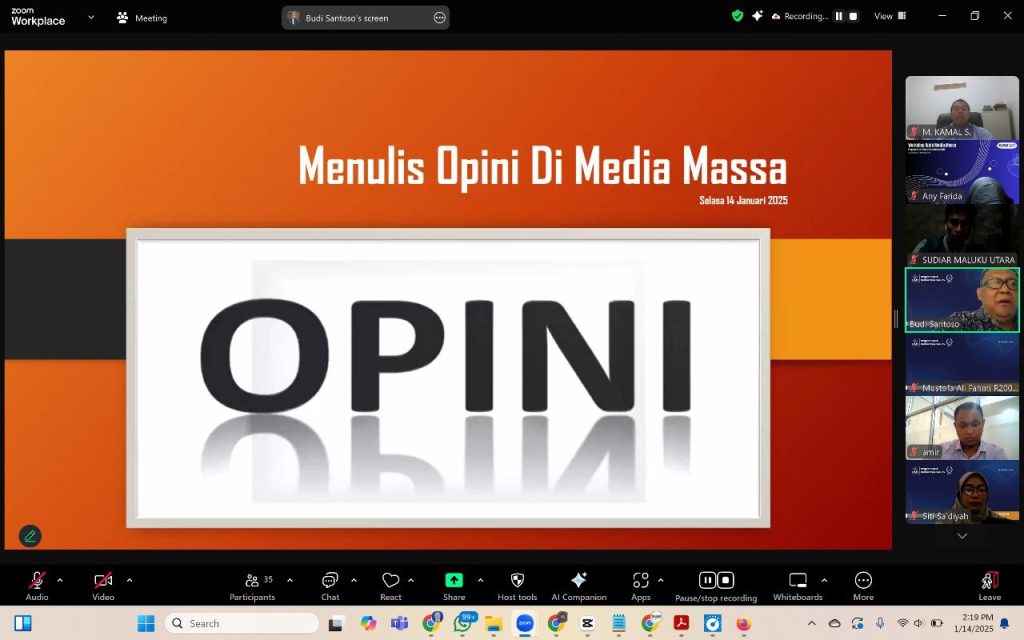Image resolution: width=1024 pixels, height=640 pixels.
Task: Open the More options menu
Action: click(862, 583)
